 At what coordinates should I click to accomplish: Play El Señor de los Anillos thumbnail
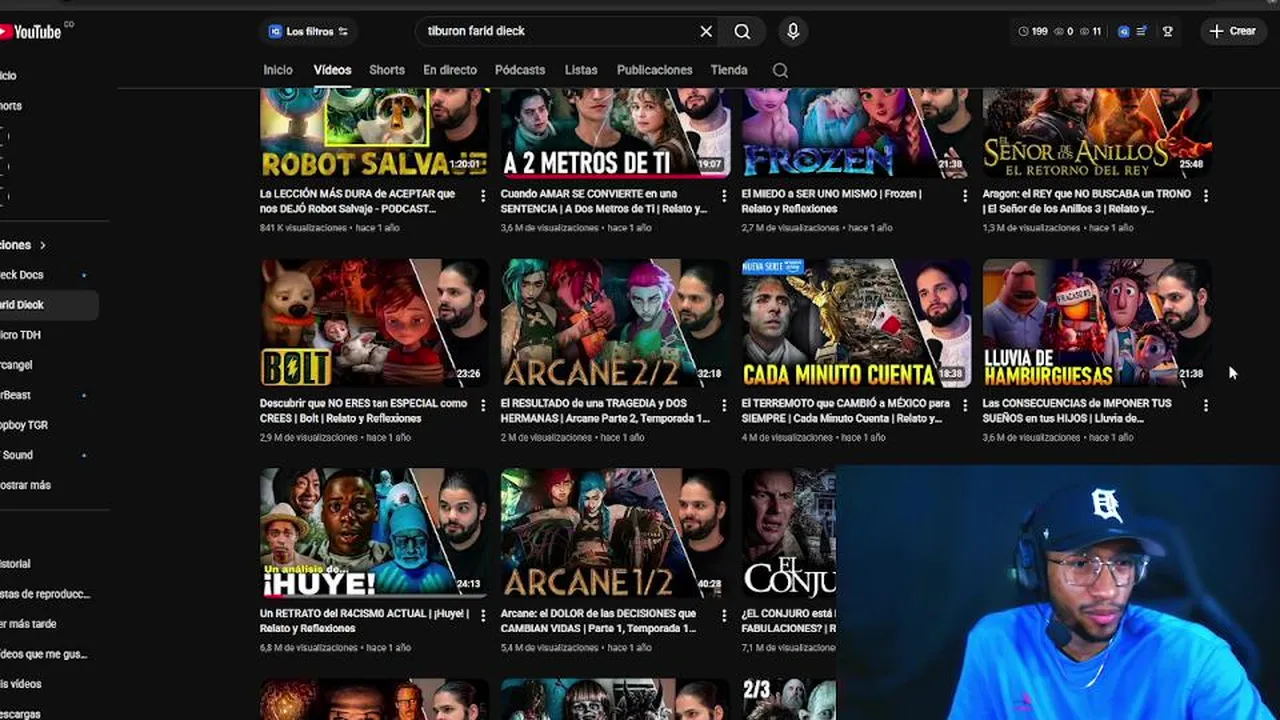(1097, 133)
